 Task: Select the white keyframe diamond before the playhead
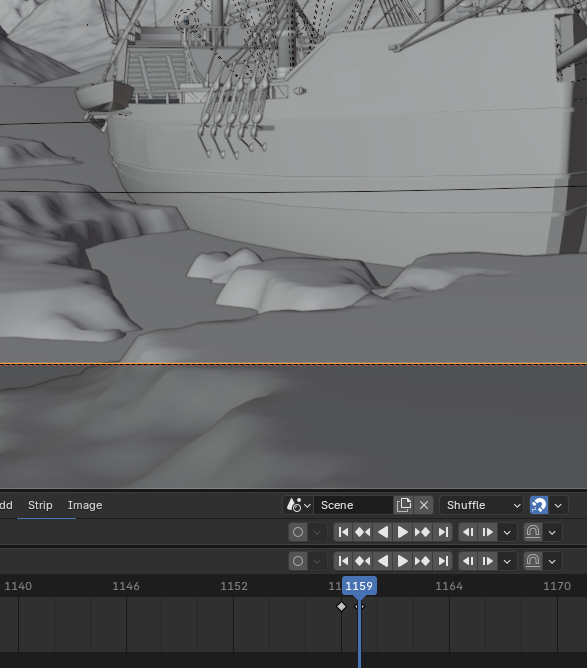[341, 606]
